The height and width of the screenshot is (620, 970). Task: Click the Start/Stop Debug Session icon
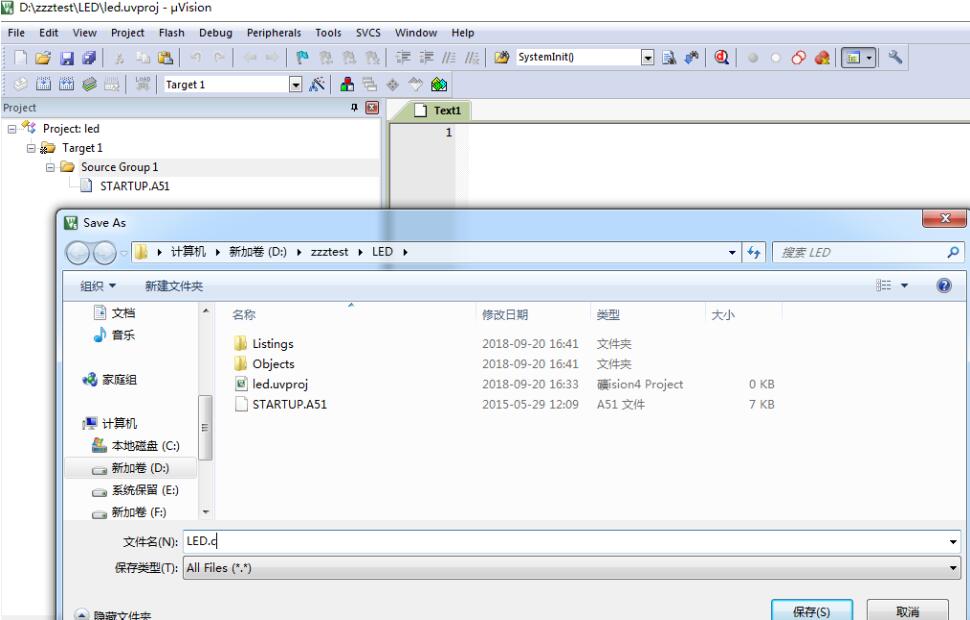(x=721, y=58)
